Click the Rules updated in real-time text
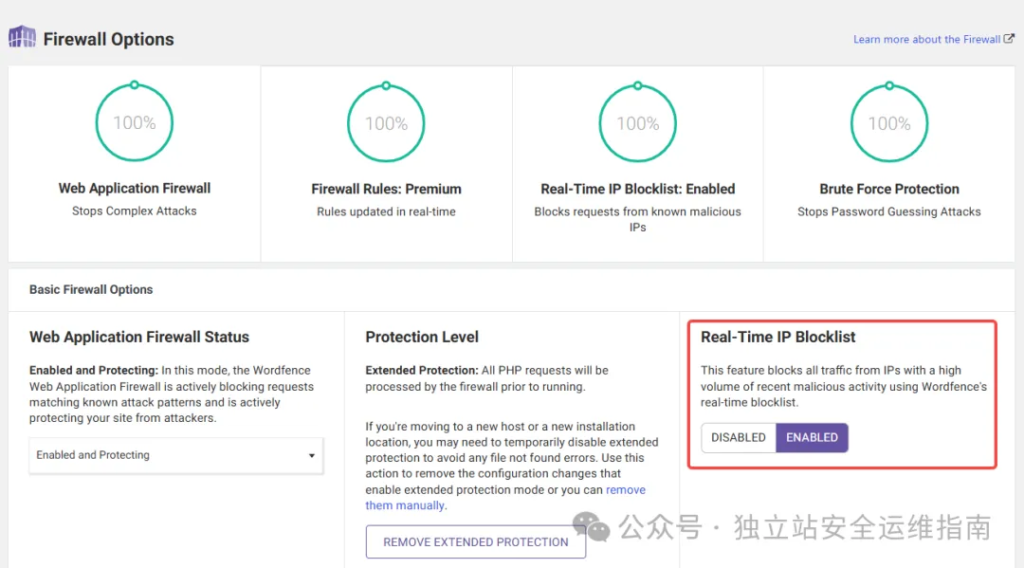This screenshot has width=1024, height=568. coord(386,212)
